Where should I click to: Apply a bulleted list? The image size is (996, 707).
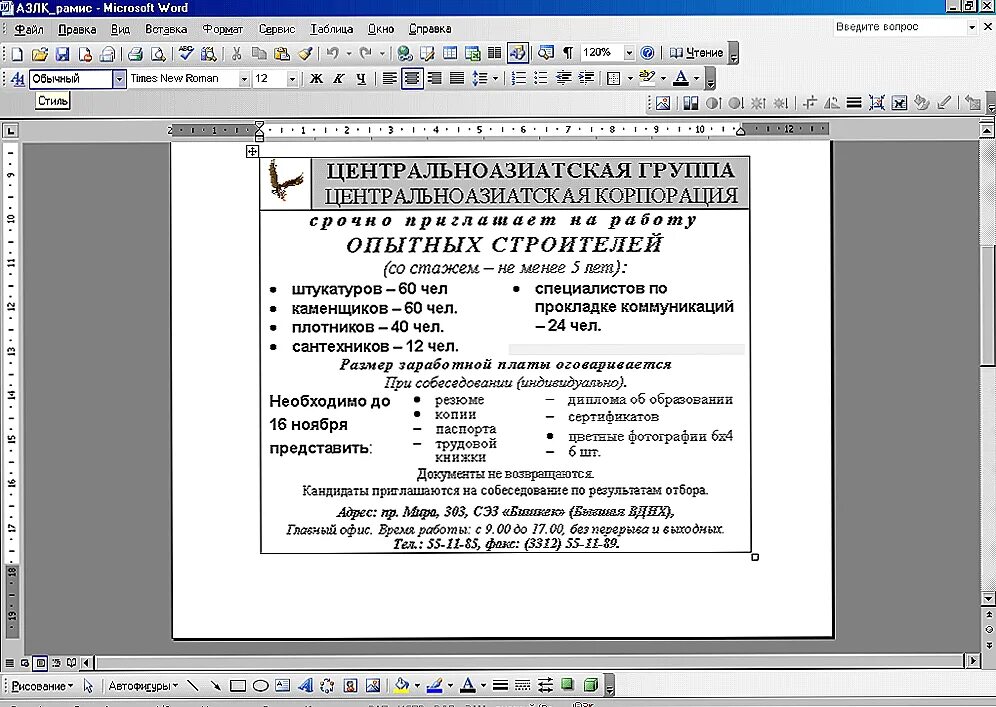[541, 79]
